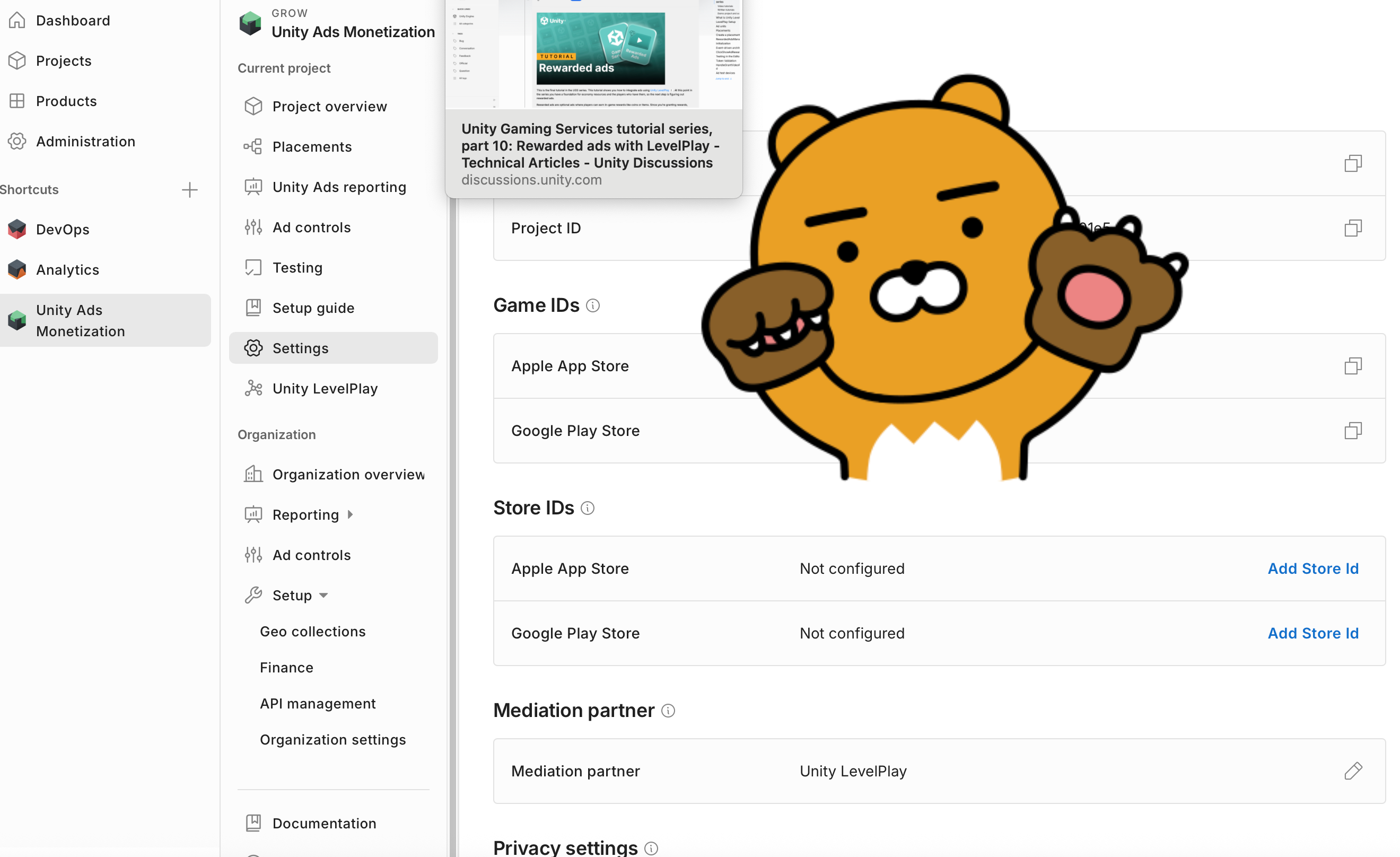
Task: Open the Placements page
Action: point(311,146)
